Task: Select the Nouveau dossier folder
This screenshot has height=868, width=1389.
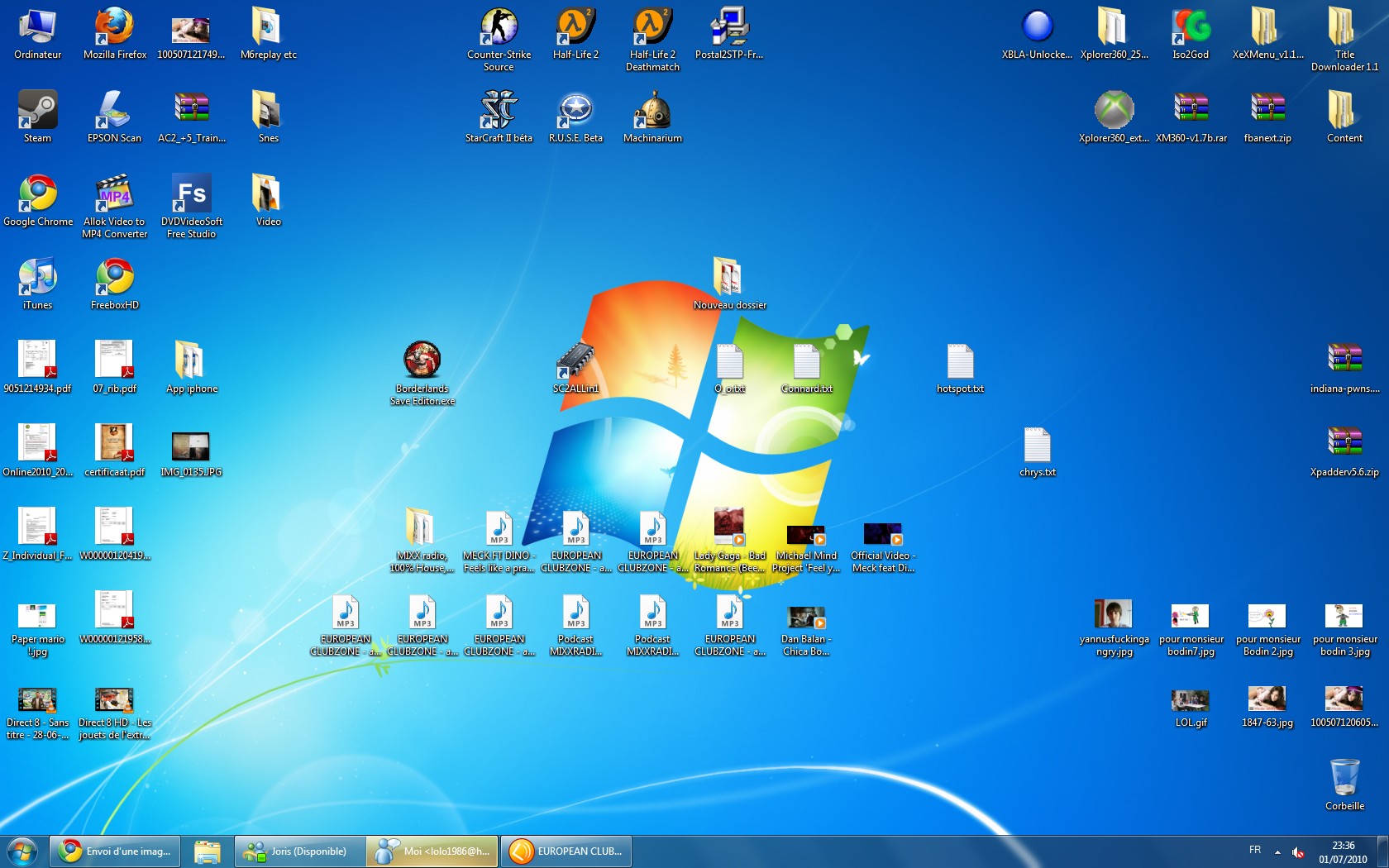Action: 729,284
